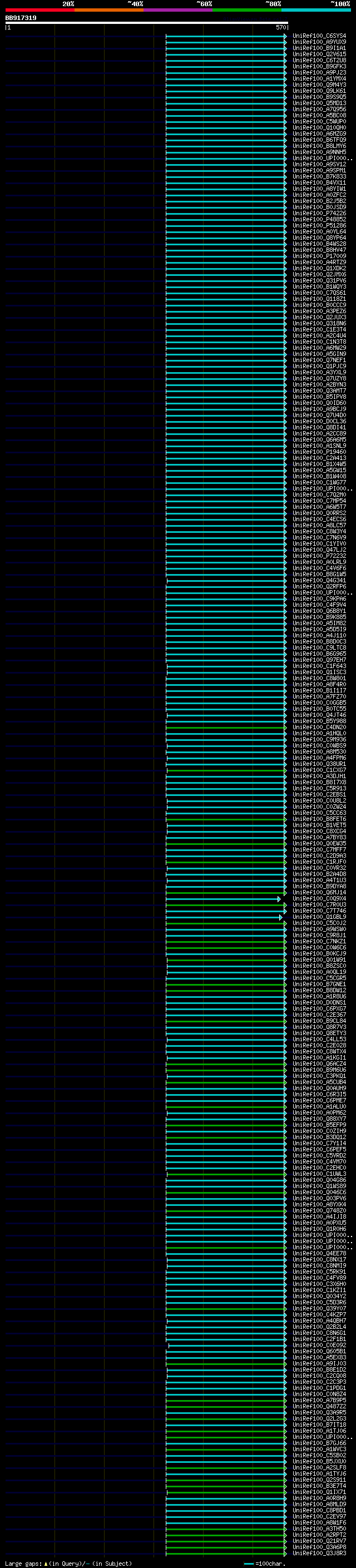
Task: Open hit UniRef100_C6SYS4
Action: 319,36
